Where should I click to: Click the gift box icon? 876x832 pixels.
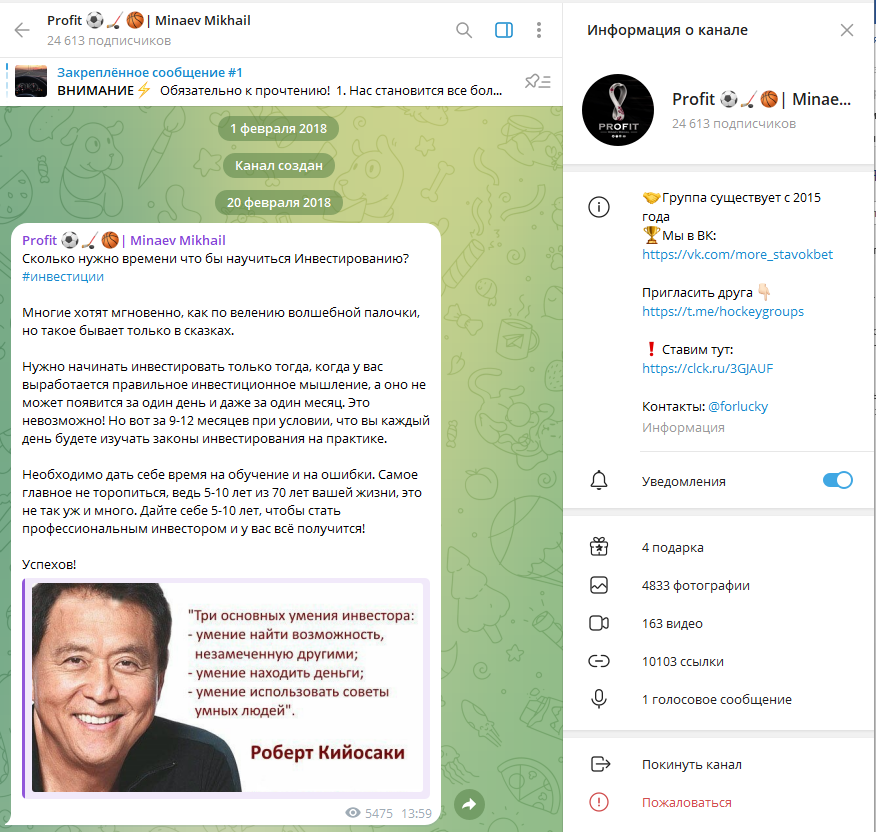599,547
